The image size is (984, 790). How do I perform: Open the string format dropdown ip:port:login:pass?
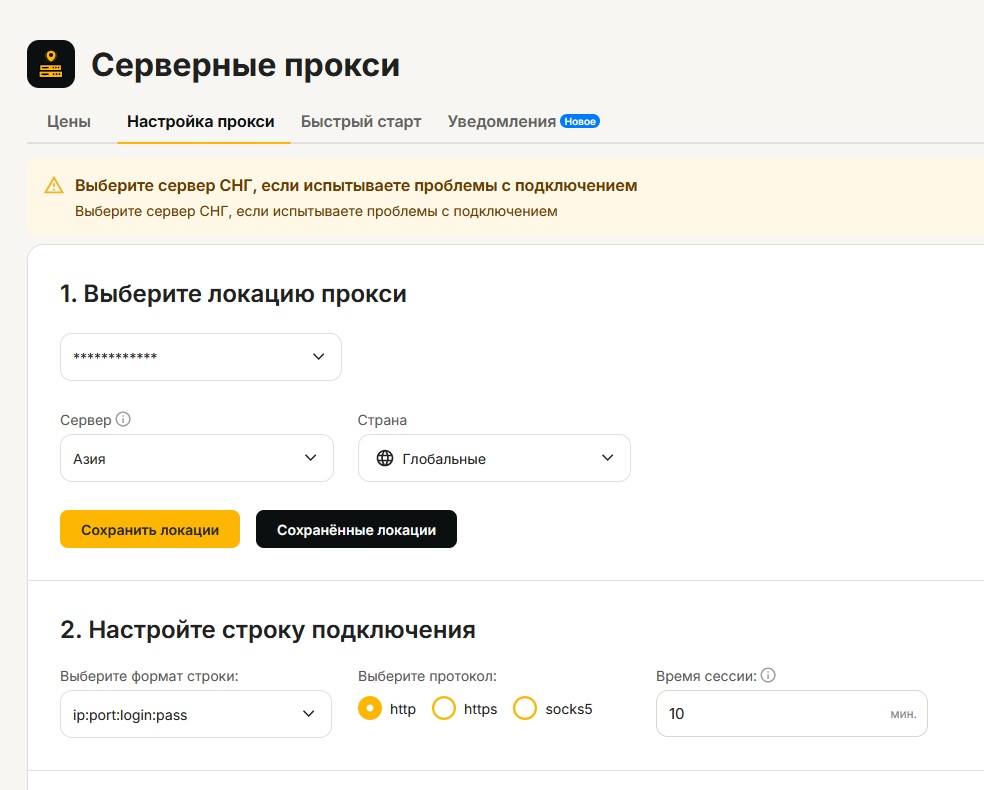pyautogui.click(x=196, y=714)
